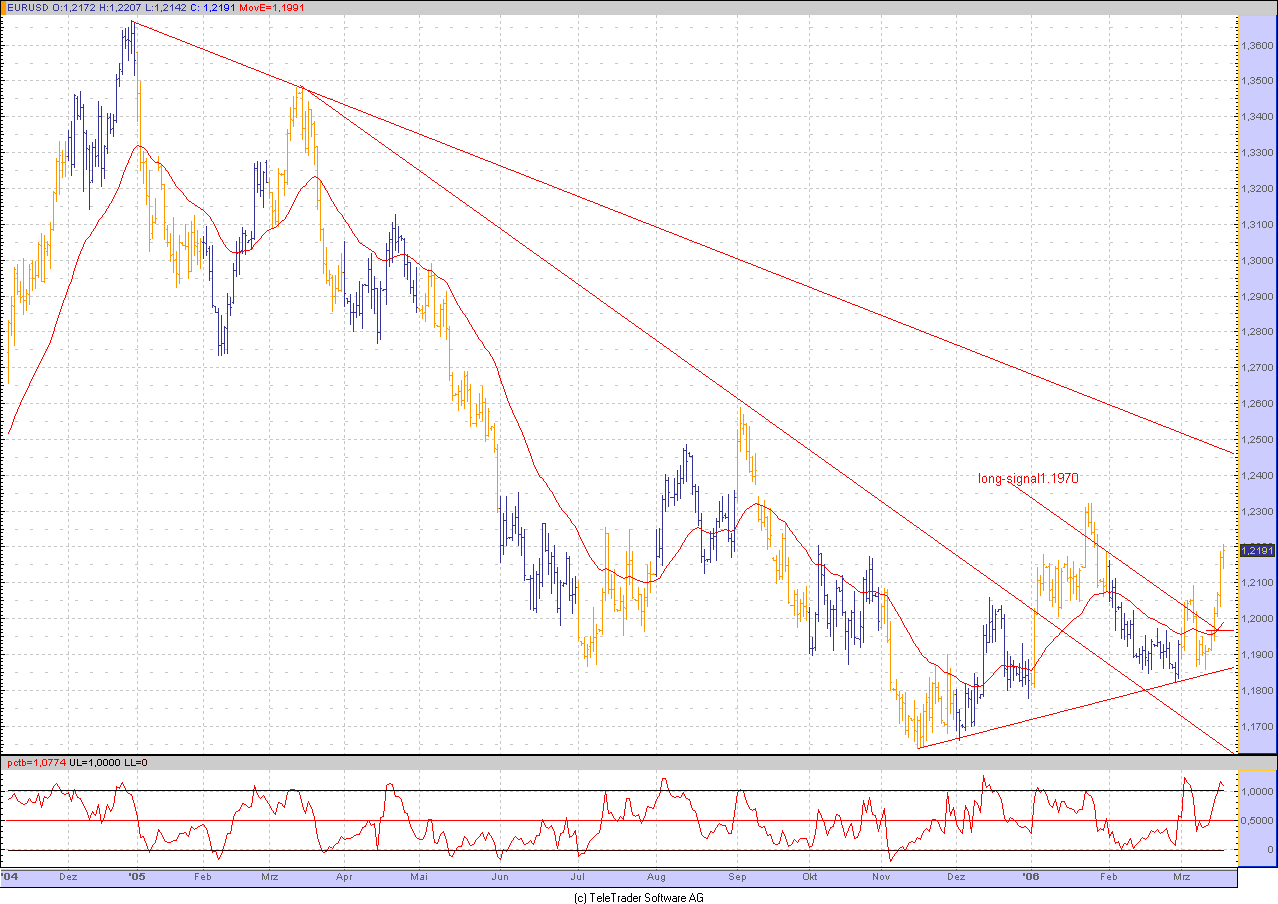Image resolution: width=1278 pixels, height=904 pixels.
Task: Click the '05 year label on time axis
Action: [x=138, y=876]
